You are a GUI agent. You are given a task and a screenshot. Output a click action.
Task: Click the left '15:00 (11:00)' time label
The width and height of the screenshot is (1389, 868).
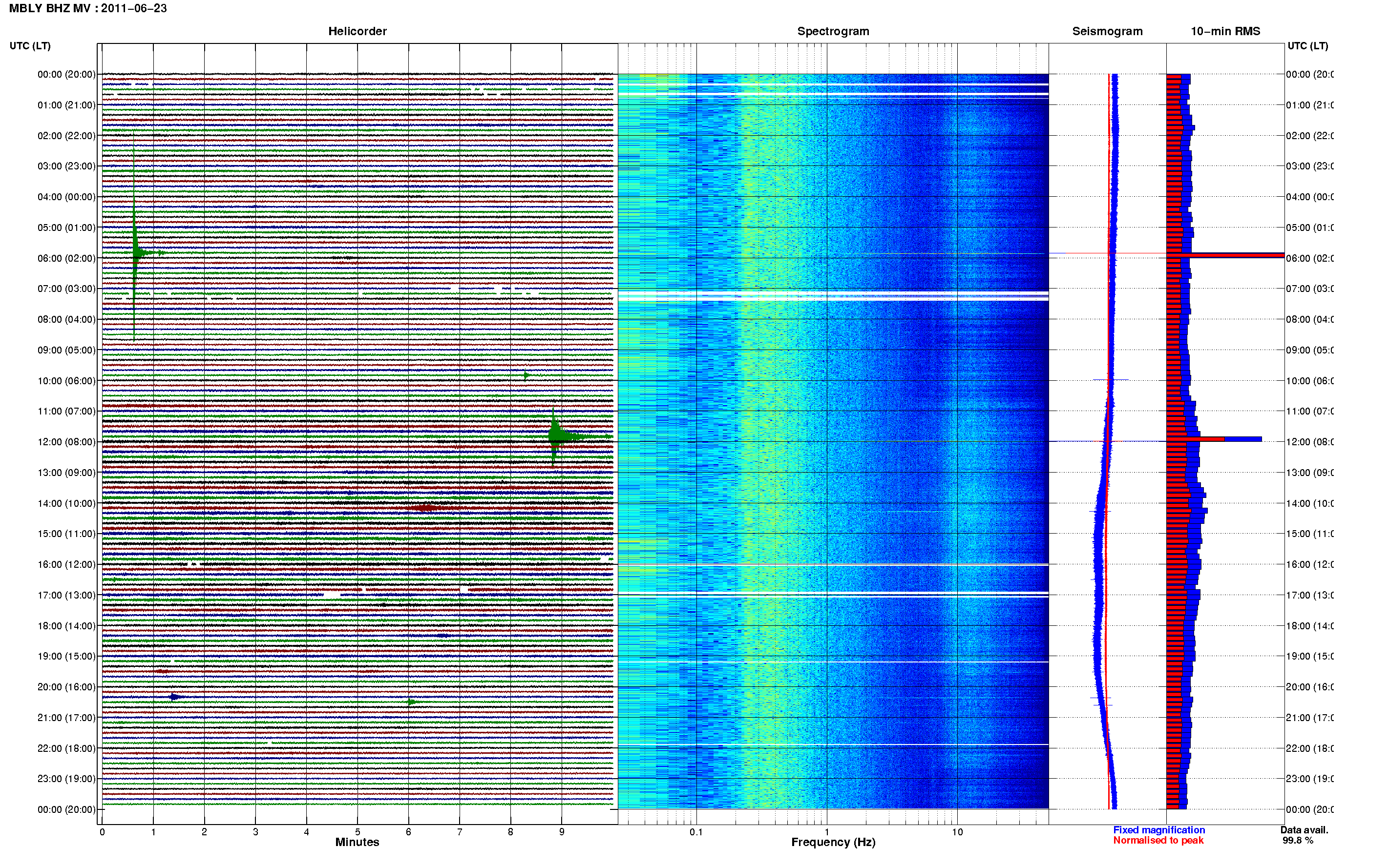tap(66, 533)
